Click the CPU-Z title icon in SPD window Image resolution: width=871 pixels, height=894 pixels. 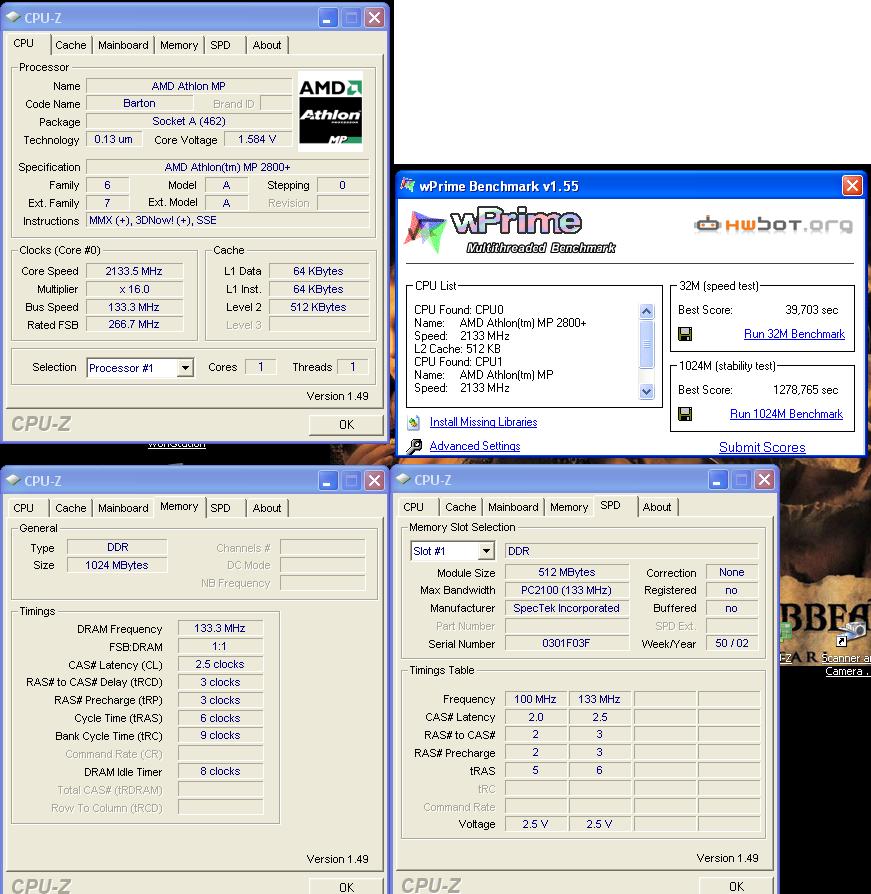point(403,479)
